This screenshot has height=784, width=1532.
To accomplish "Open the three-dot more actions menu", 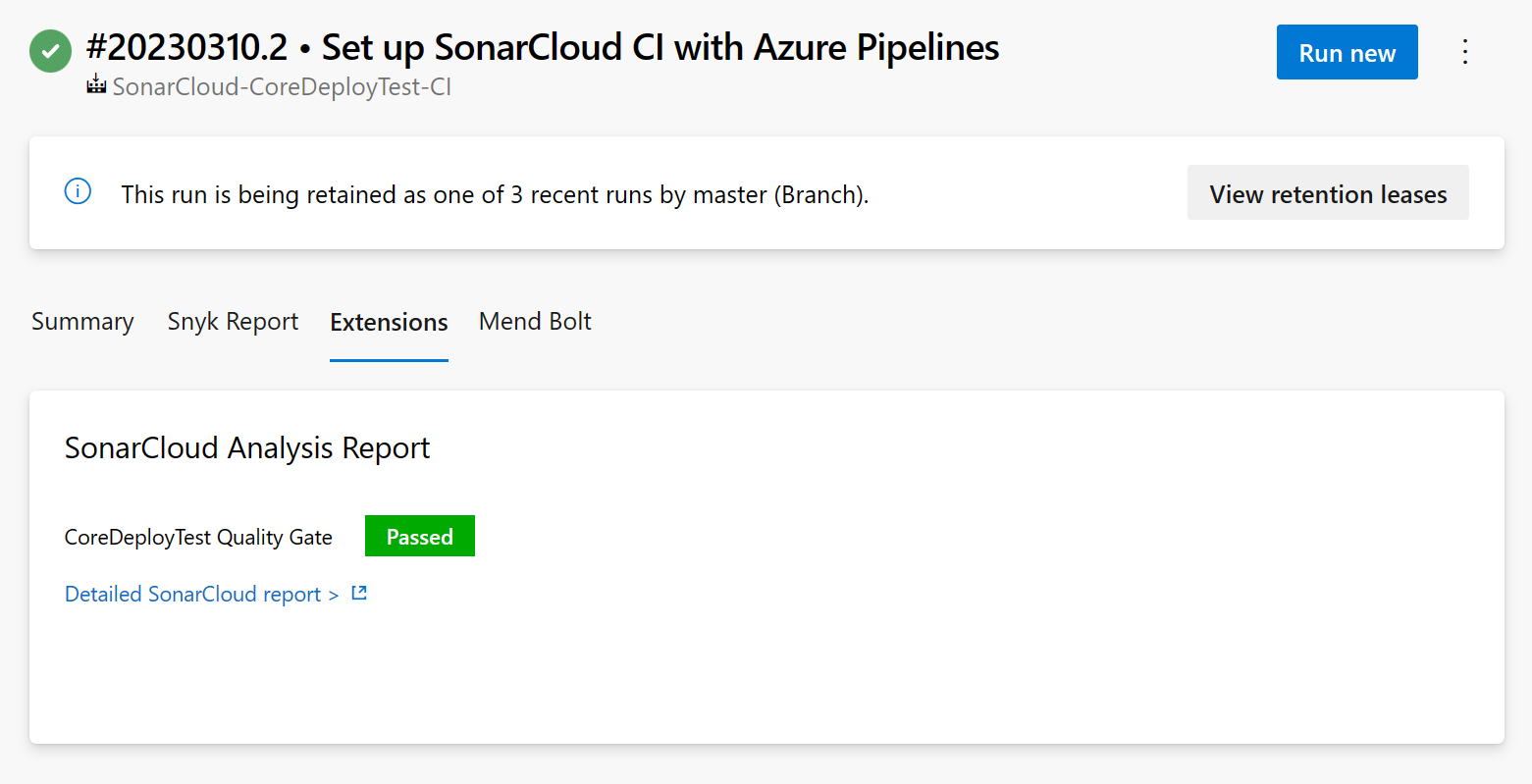I will [x=1464, y=52].
